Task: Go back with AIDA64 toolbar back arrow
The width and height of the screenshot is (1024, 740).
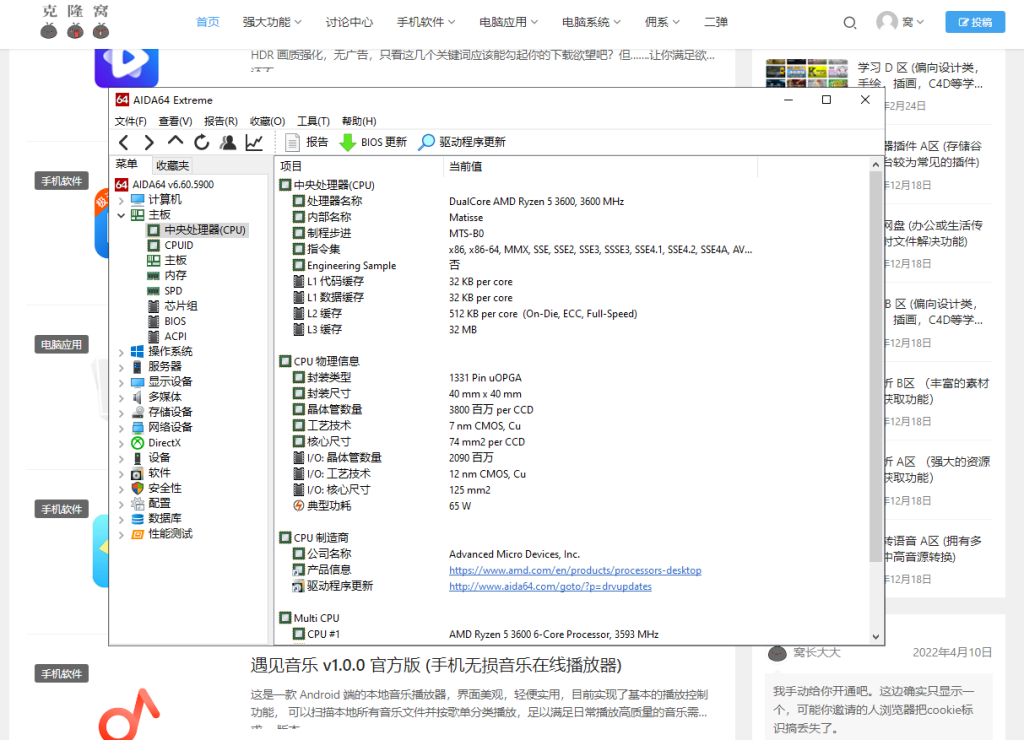Action: click(124, 142)
